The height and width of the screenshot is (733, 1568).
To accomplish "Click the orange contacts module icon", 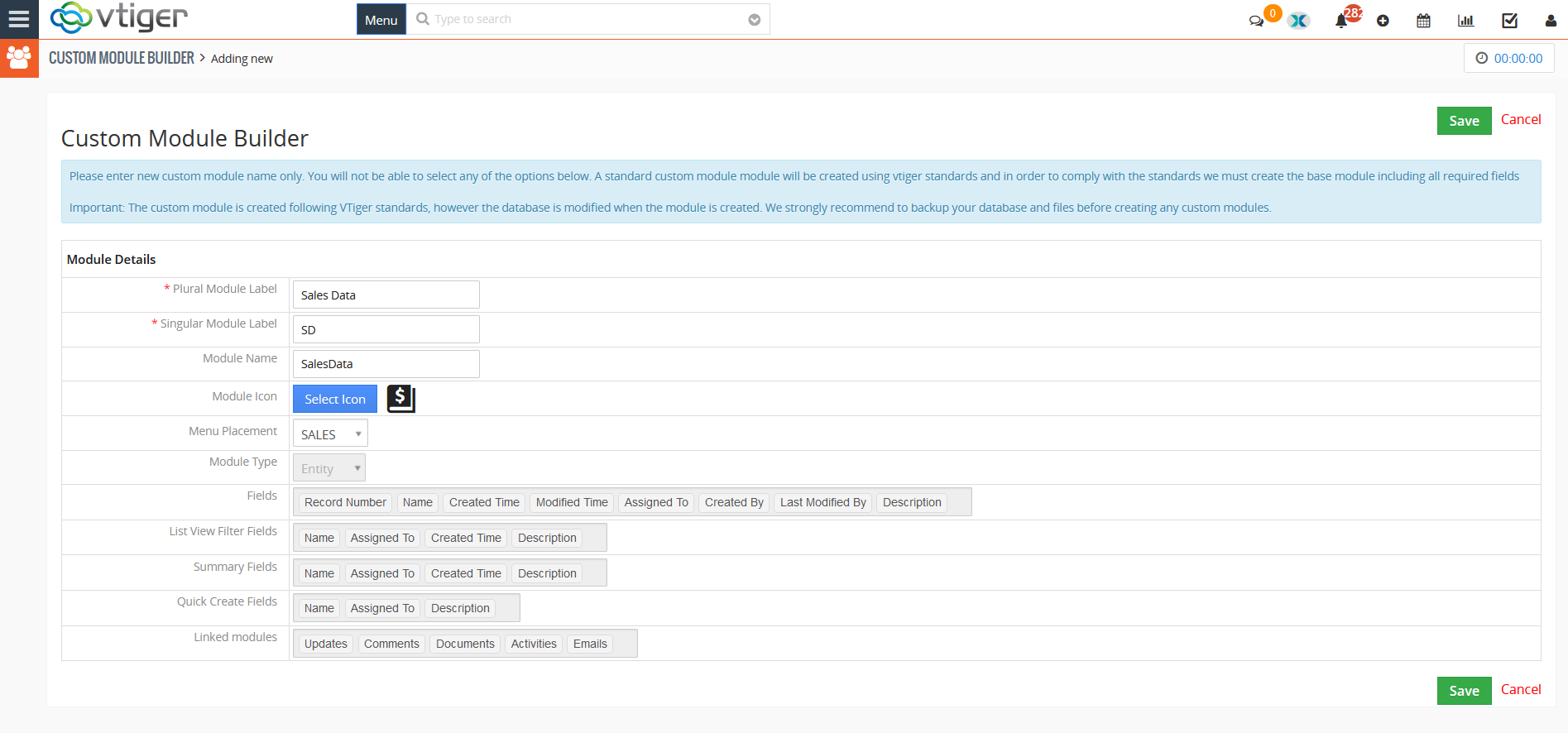I will point(19,58).
